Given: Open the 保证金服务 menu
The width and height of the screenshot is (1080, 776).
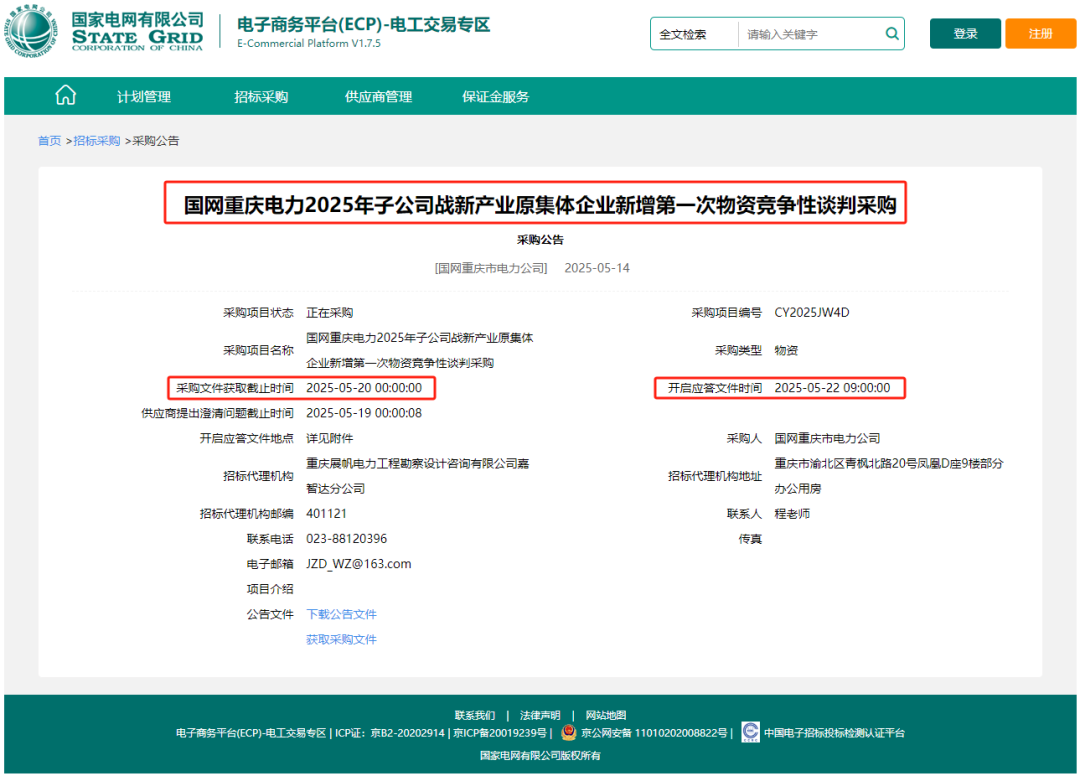Looking at the screenshot, I should [x=495, y=97].
